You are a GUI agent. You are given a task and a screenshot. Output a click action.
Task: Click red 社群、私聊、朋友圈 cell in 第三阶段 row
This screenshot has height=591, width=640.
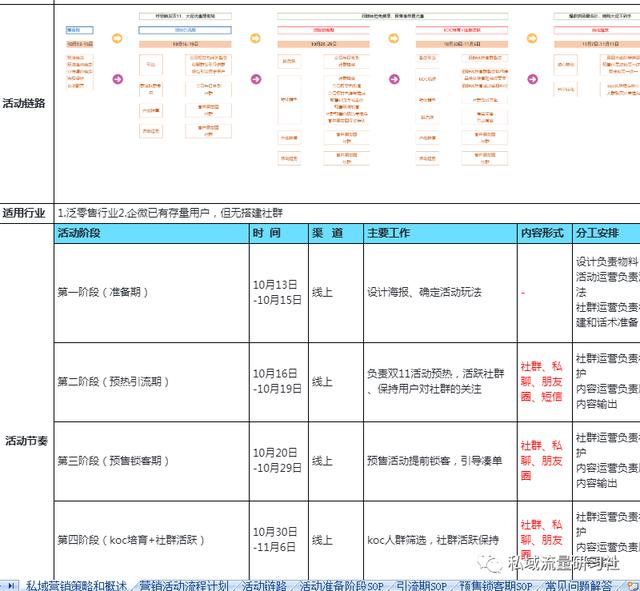(x=544, y=461)
